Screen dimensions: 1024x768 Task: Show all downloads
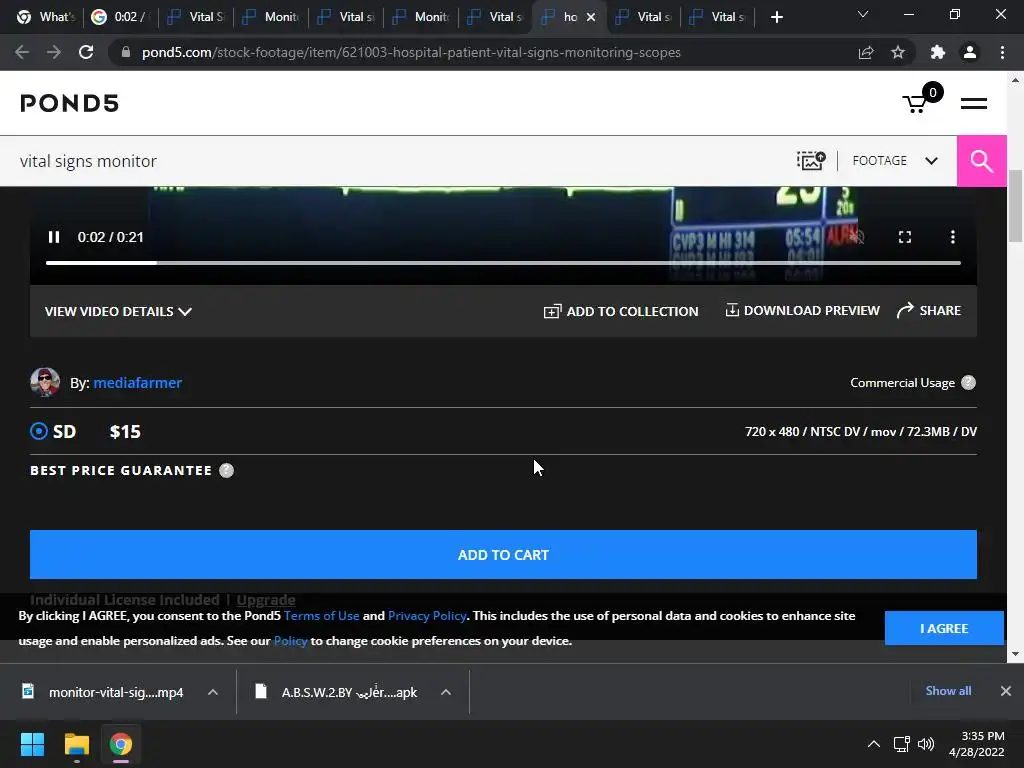coord(948,691)
